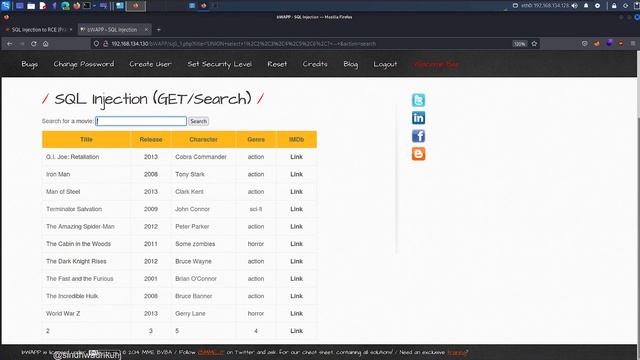640x360 pixels.
Task: Click the Release column header
Action: [x=151, y=140]
